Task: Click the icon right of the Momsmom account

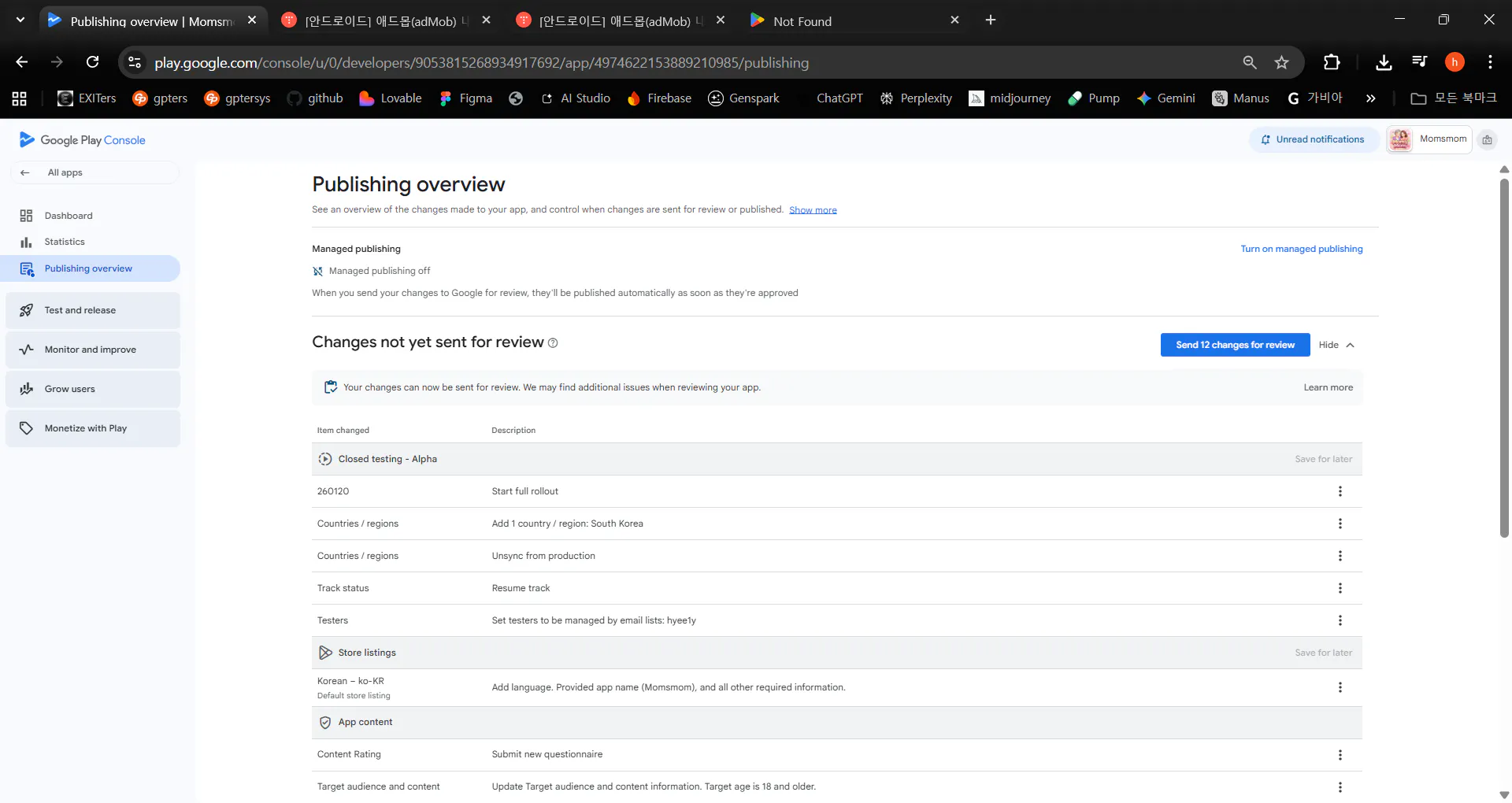Action: (x=1487, y=139)
